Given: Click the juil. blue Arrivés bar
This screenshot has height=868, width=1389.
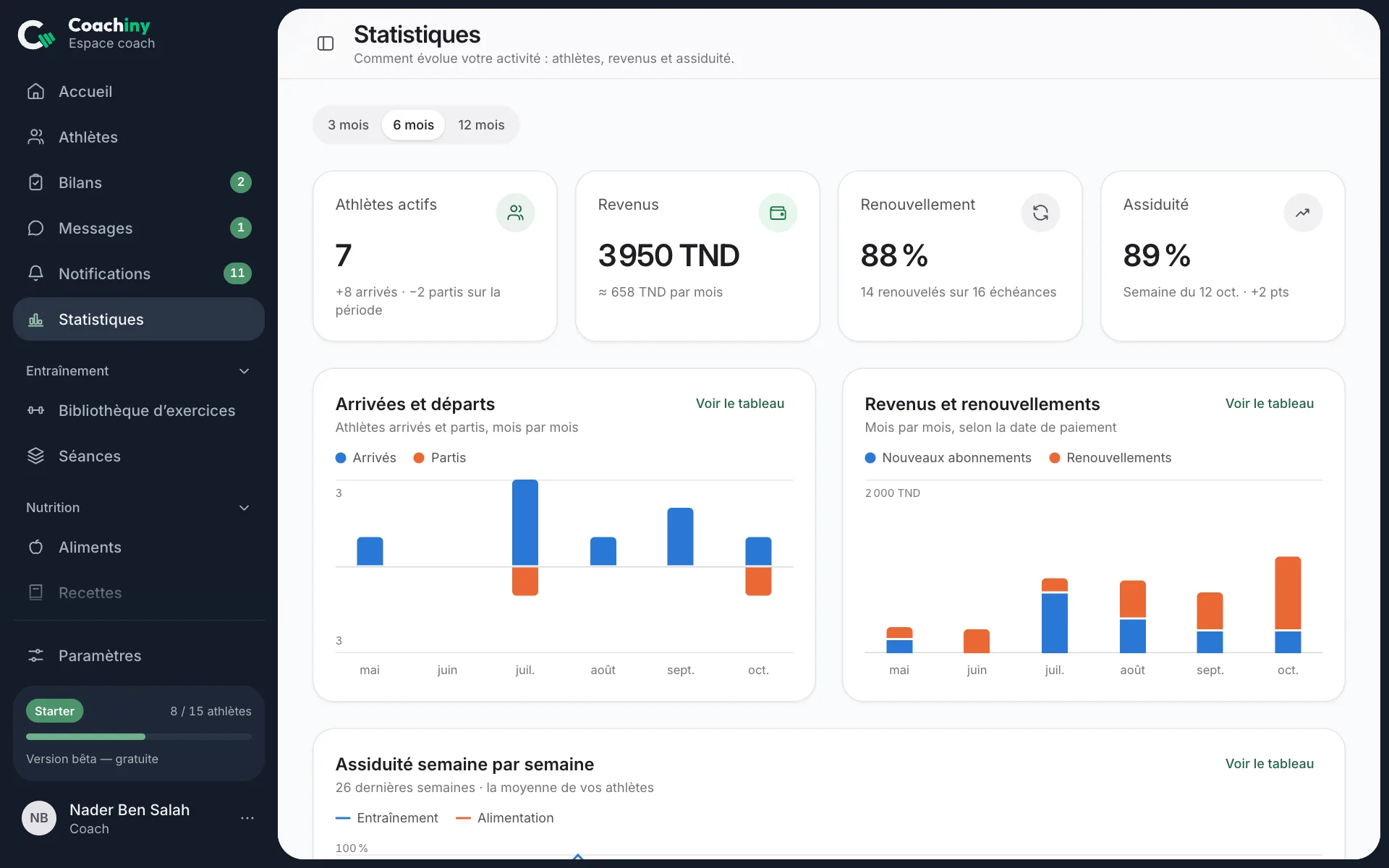Looking at the screenshot, I should tap(525, 522).
